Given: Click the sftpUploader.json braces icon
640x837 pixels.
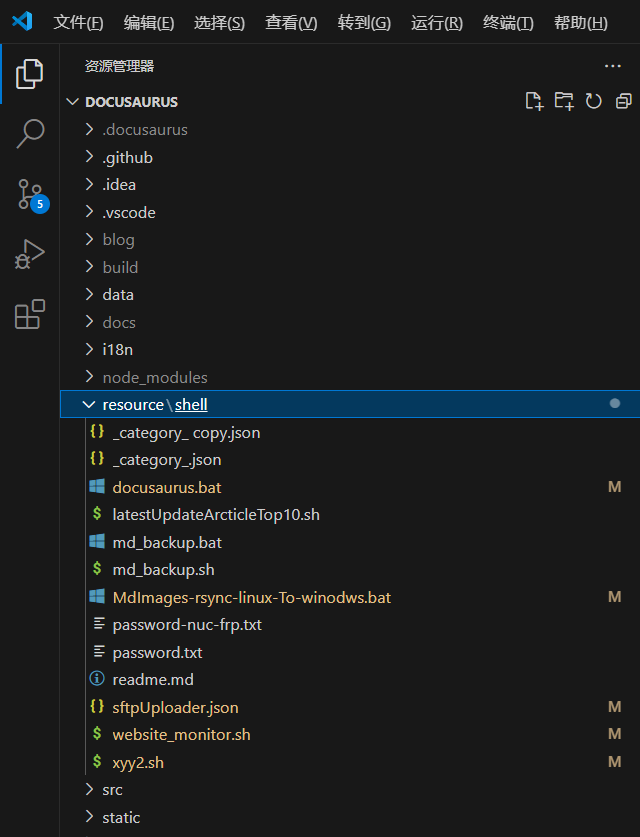Looking at the screenshot, I should point(97,707).
